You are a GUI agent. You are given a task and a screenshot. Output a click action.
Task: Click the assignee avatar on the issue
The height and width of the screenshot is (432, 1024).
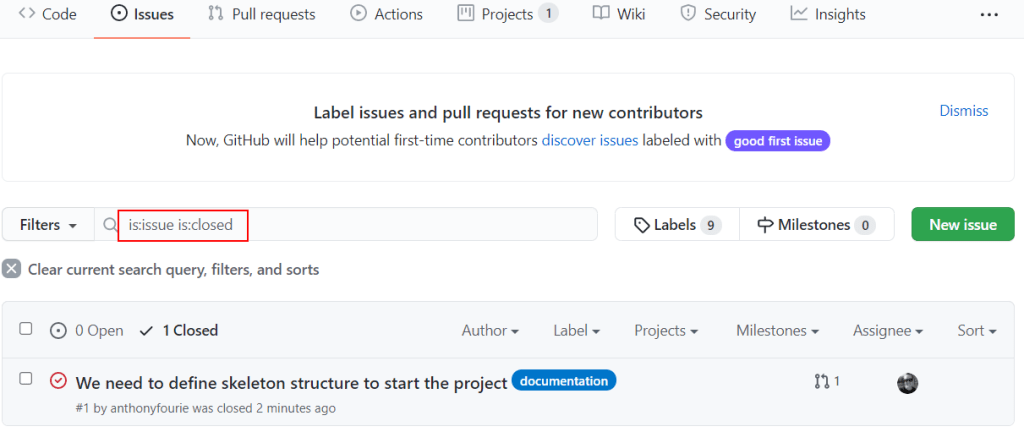(x=907, y=383)
